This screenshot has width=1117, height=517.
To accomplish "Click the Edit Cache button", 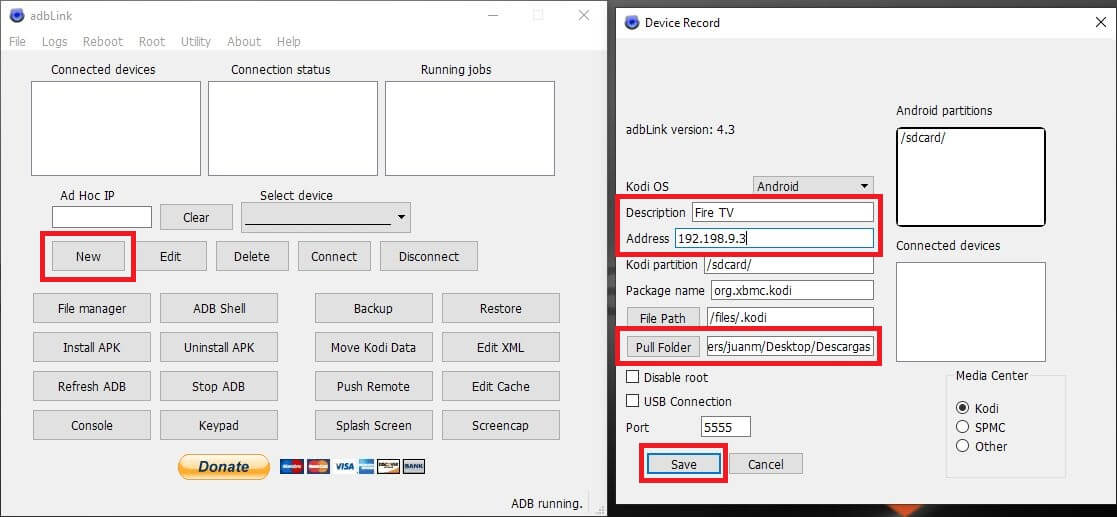I will coord(501,387).
